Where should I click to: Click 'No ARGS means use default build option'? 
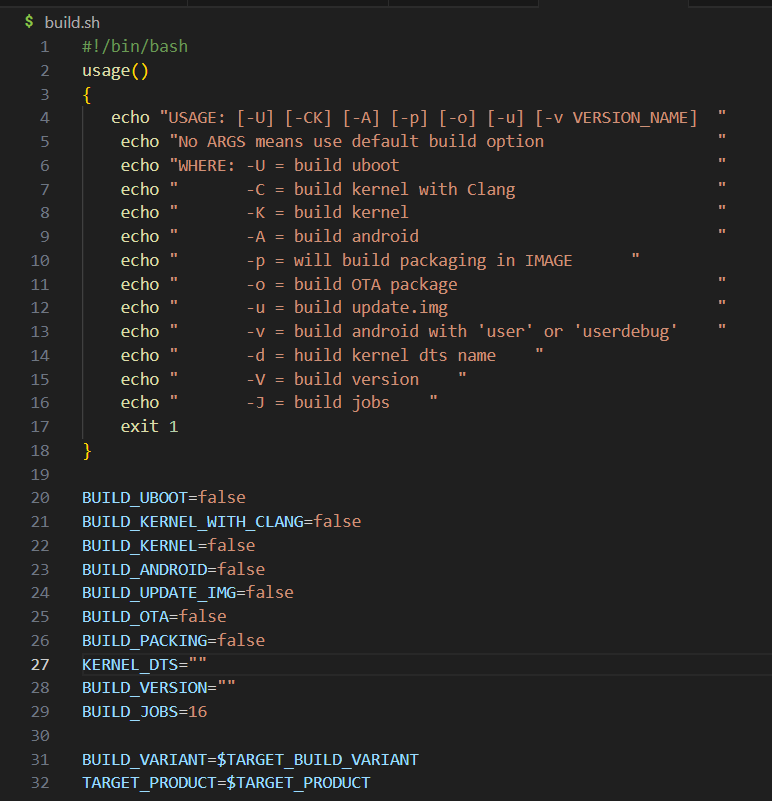coord(361,142)
